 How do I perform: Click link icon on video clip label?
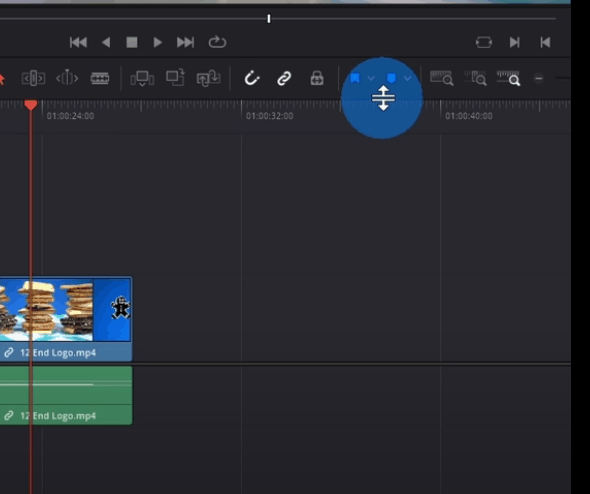click(x=8, y=353)
